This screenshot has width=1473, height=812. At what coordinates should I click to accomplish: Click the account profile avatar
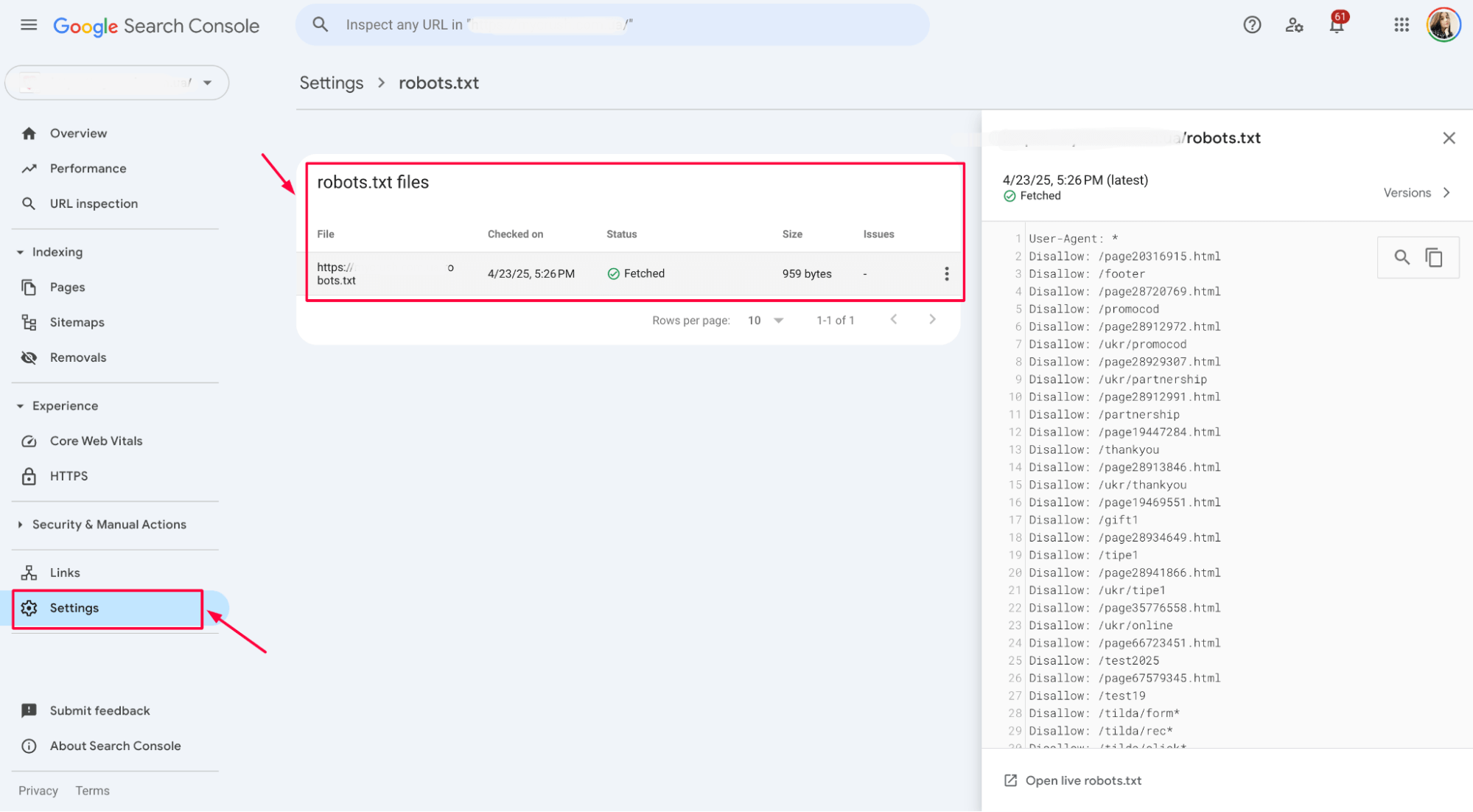[1443, 25]
